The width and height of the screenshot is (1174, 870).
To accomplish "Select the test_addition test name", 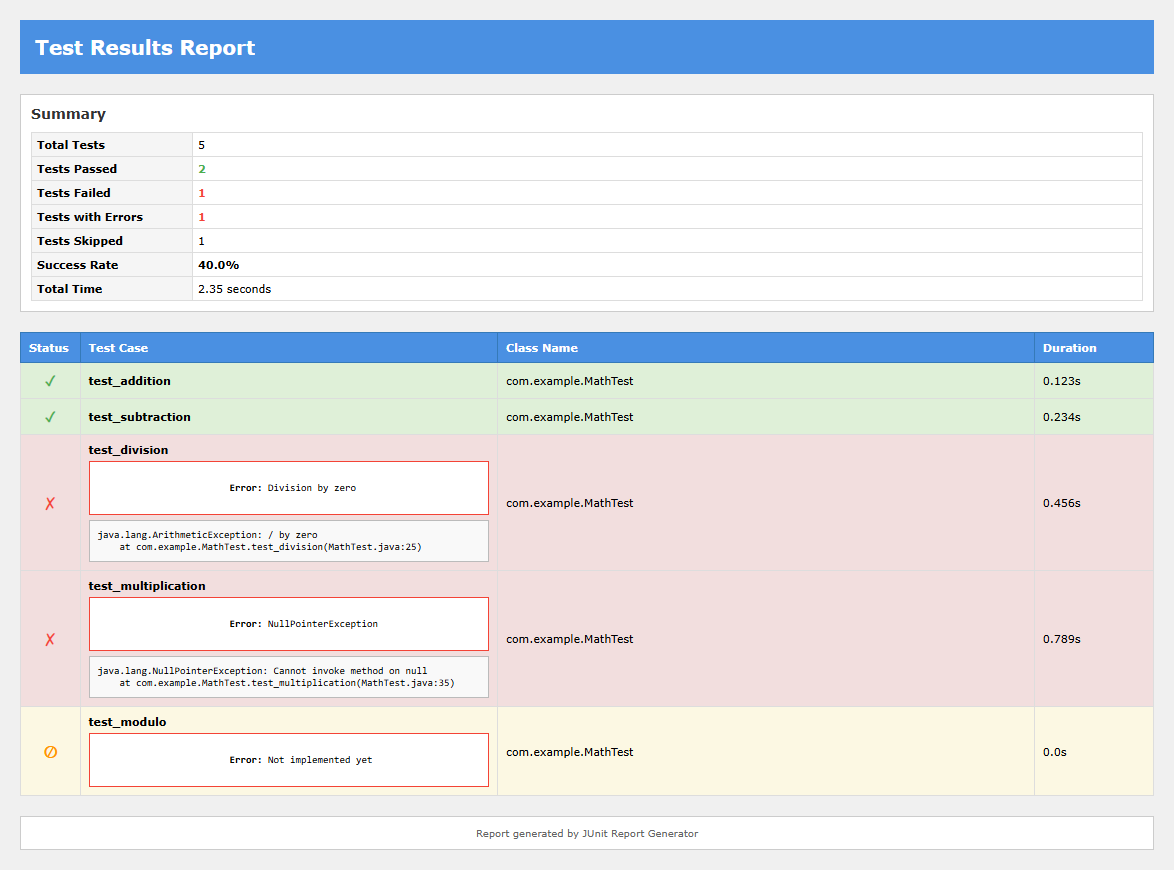I will click(130, 381).
